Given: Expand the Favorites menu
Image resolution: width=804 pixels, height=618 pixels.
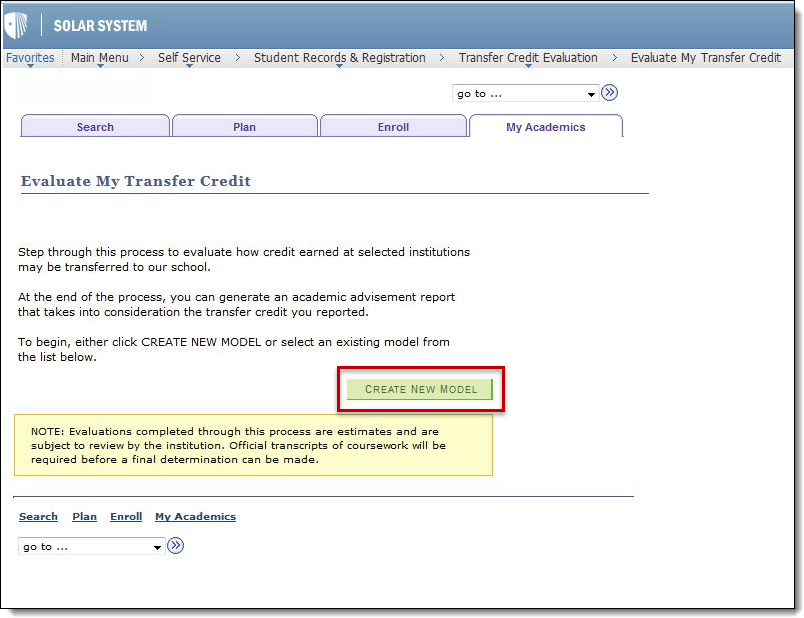Looking at the screenshot, I should [x=30, y=58].
